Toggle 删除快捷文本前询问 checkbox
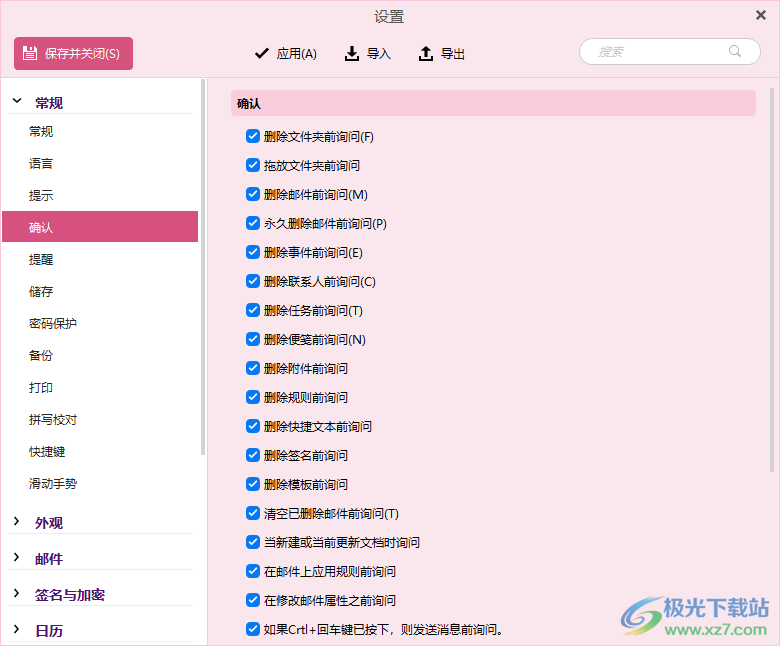The height and width of the screenshot is (646, 780). (x=253, y=426)
